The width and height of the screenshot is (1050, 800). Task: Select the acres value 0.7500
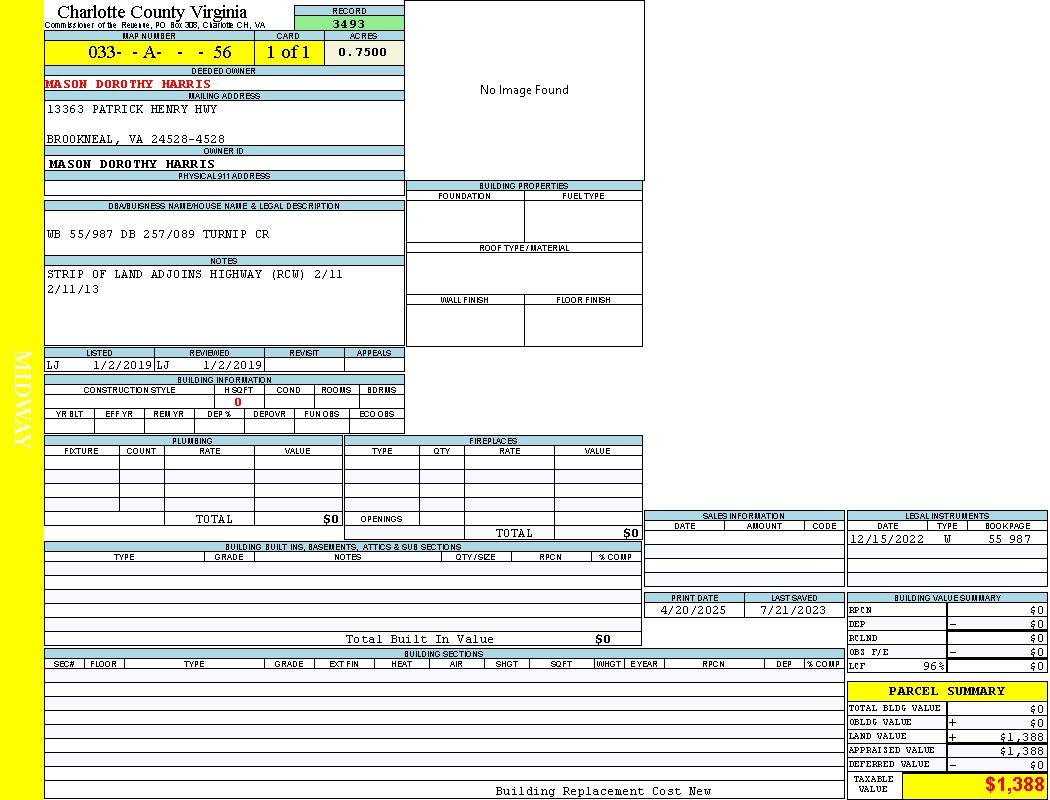point(363,53)
